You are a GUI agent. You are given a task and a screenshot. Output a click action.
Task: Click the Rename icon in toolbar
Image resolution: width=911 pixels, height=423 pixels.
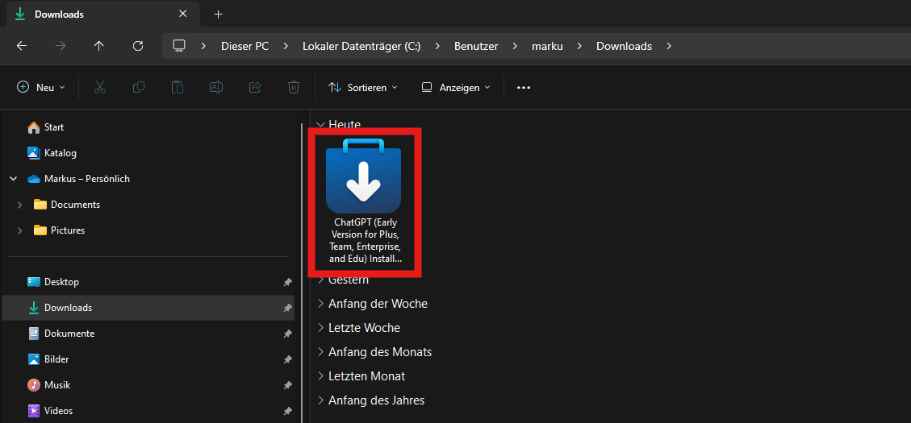point(216,88)
